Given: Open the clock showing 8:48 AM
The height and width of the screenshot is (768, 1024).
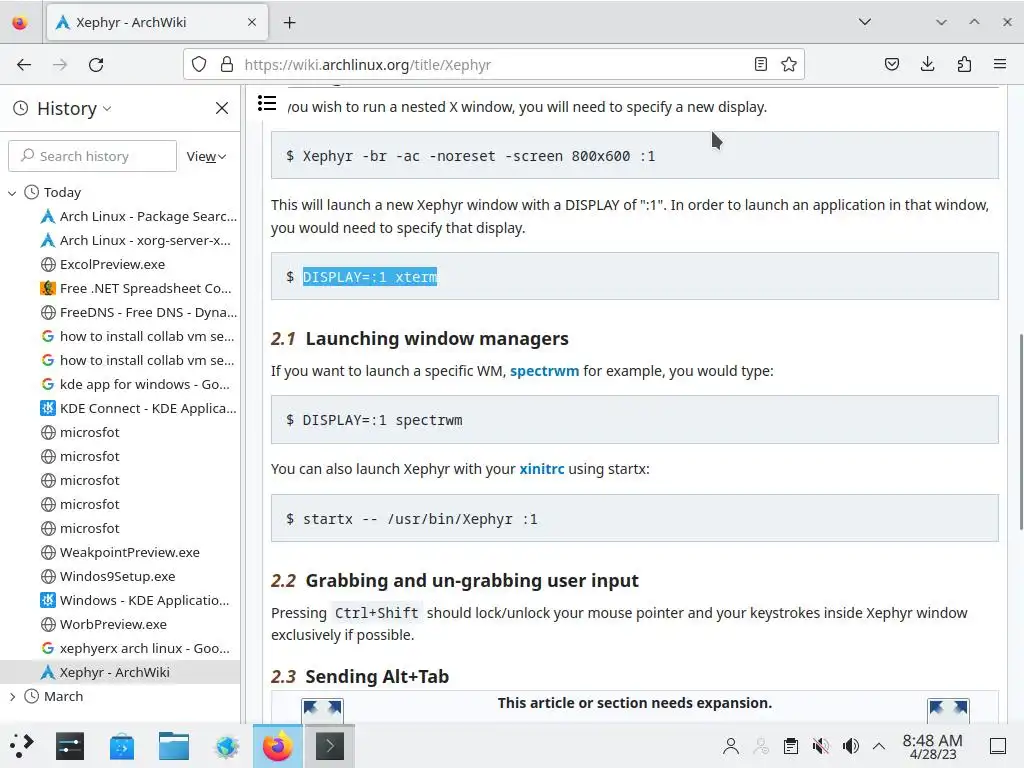Looking at the screenshot, I should (933, 746).
